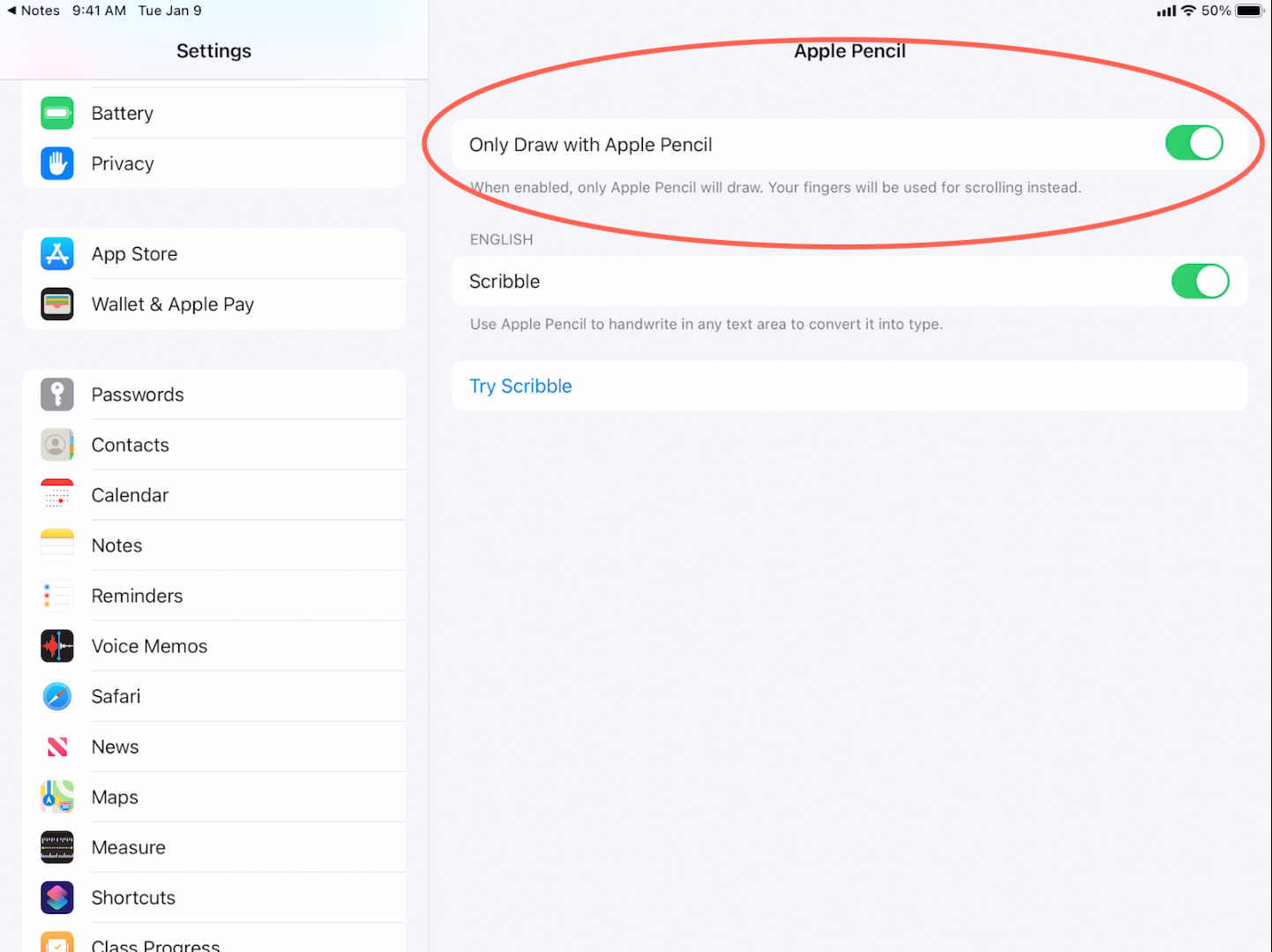
Task: Tap the red News icon
Action: (57, 746)
